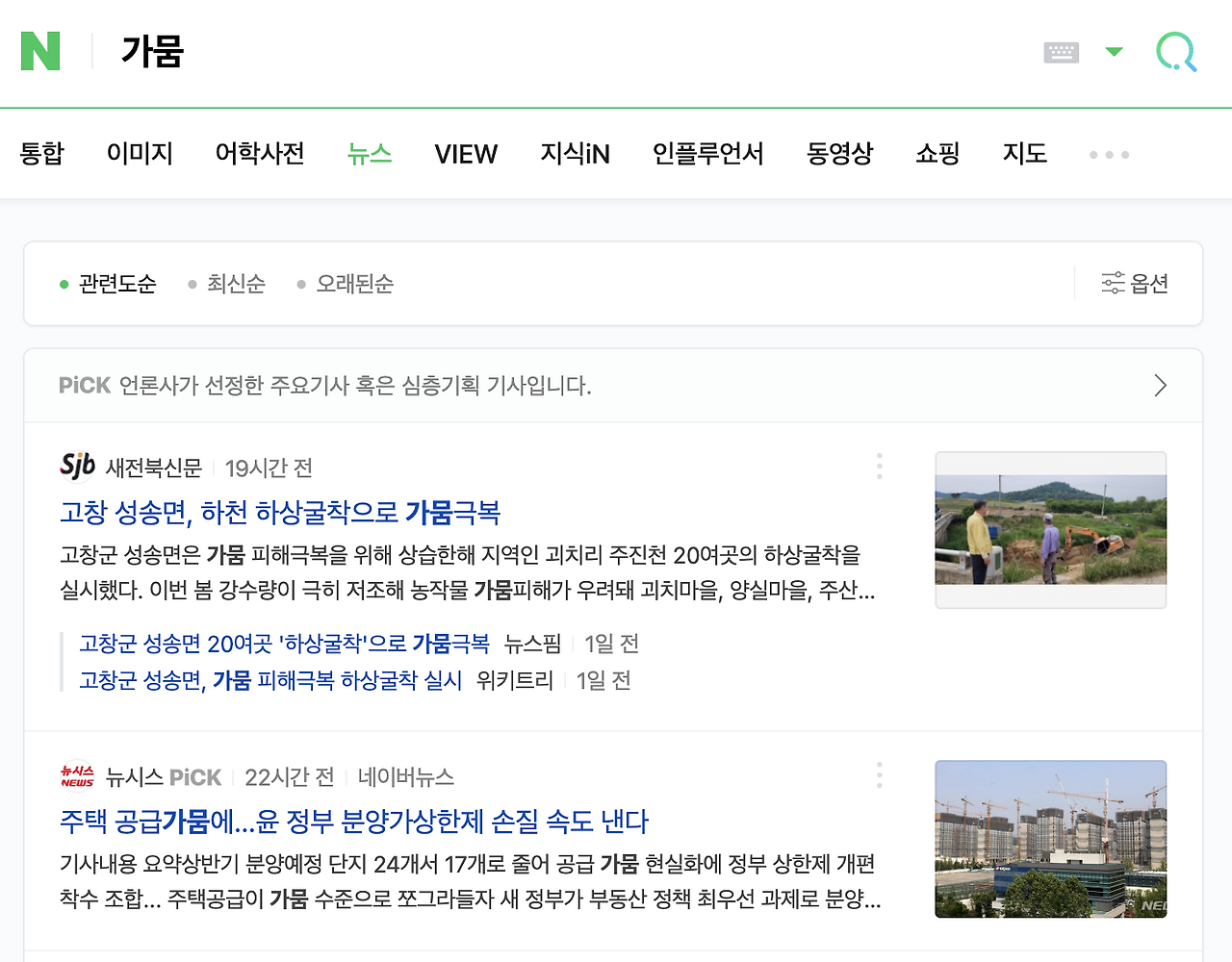Screen dimensions: 1232x962
Task: Open the on-screen keyboard icon
Action: coord(1061,52)
